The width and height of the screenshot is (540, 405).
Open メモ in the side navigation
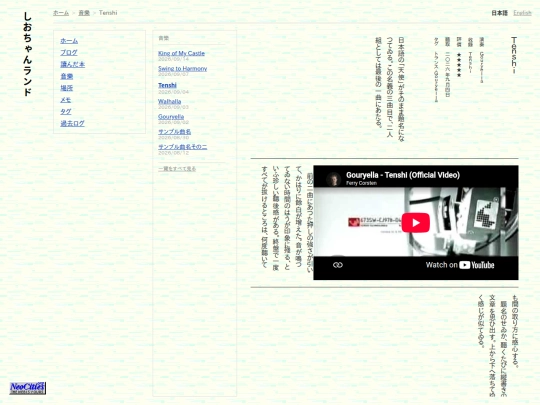click(66, 100)
